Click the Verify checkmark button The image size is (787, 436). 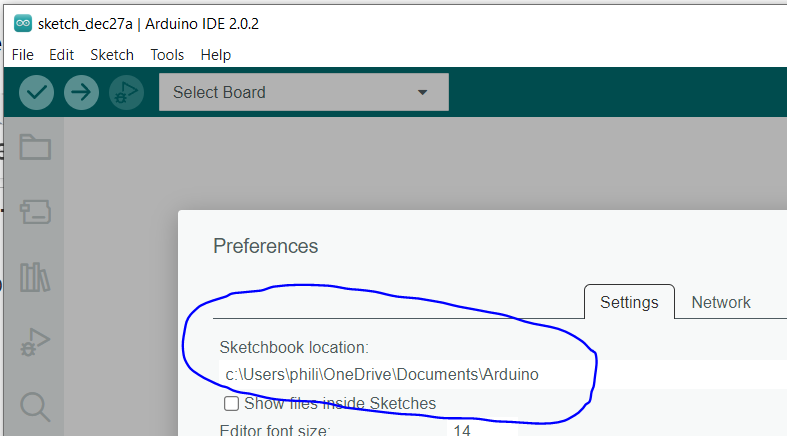[37, 92]
